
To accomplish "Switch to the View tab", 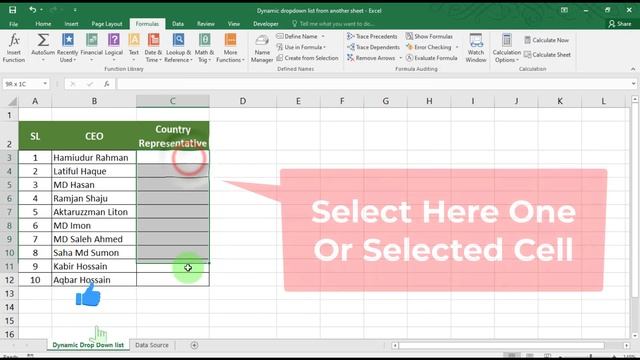I will click(234, 24).
